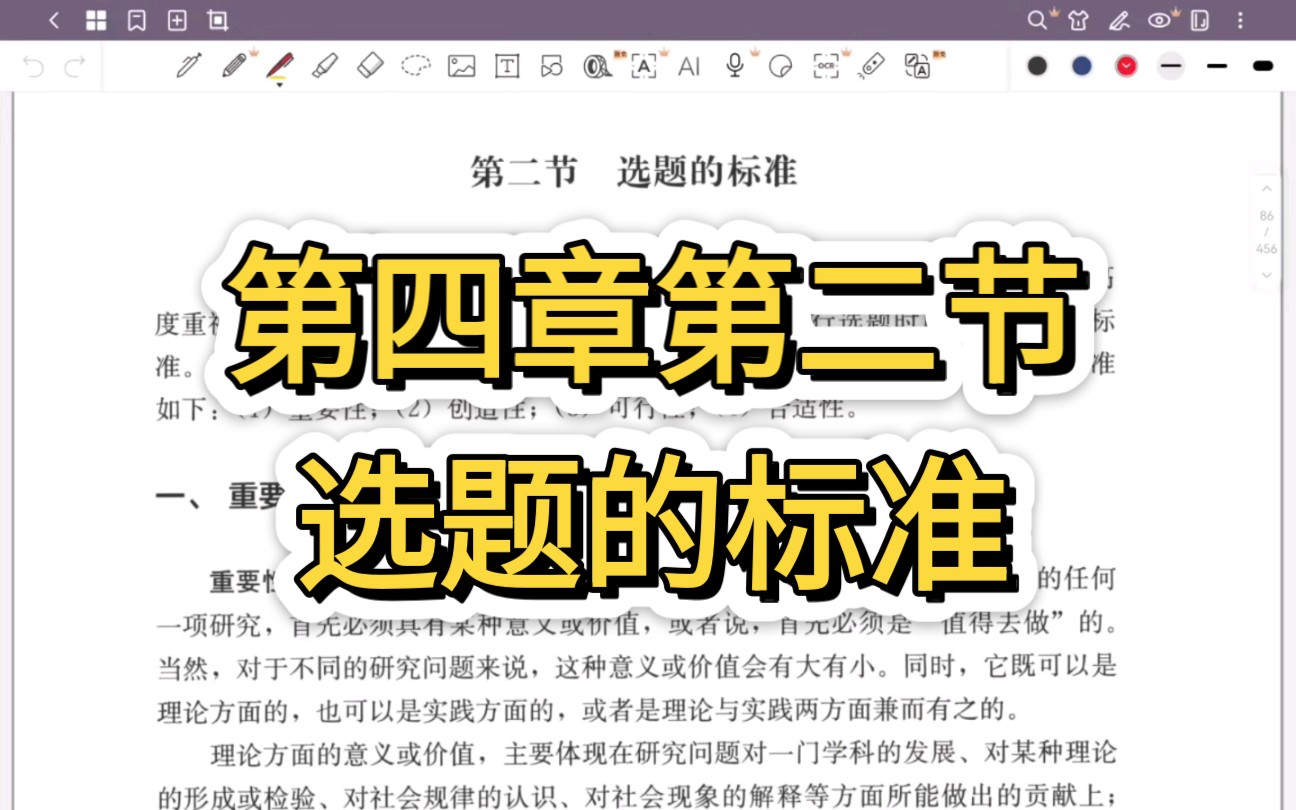1296x810 pixels.
Task: Open the bookmark panel
Action: (x=137, y=20)
